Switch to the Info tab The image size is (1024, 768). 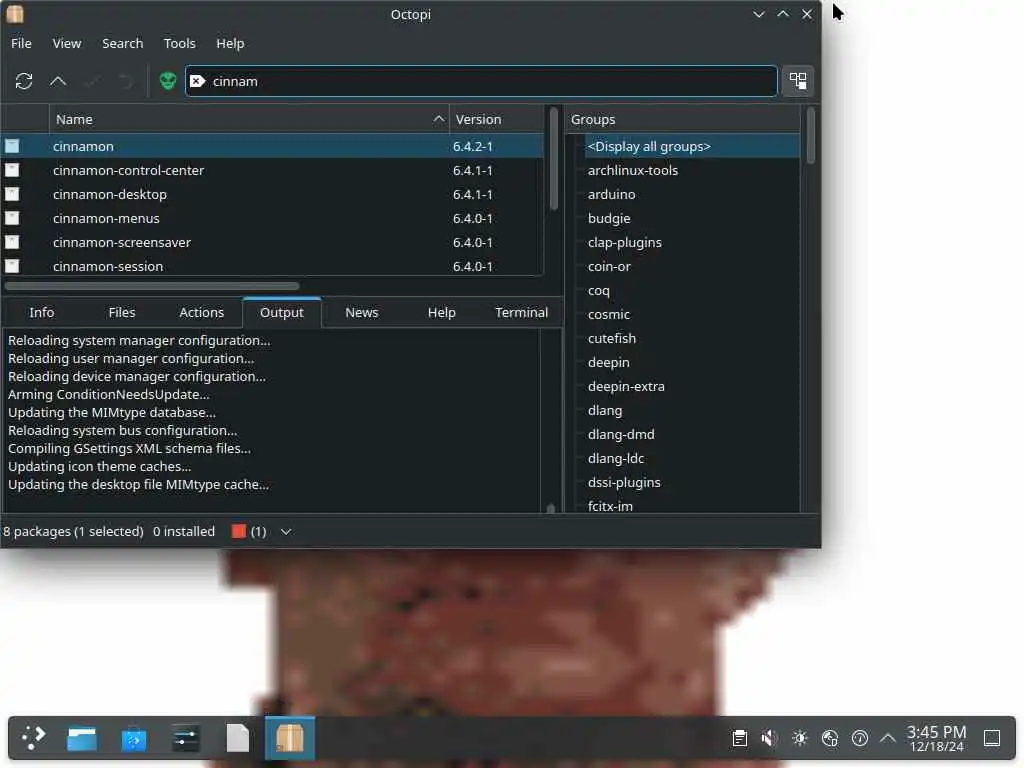[x=41, y=312]
